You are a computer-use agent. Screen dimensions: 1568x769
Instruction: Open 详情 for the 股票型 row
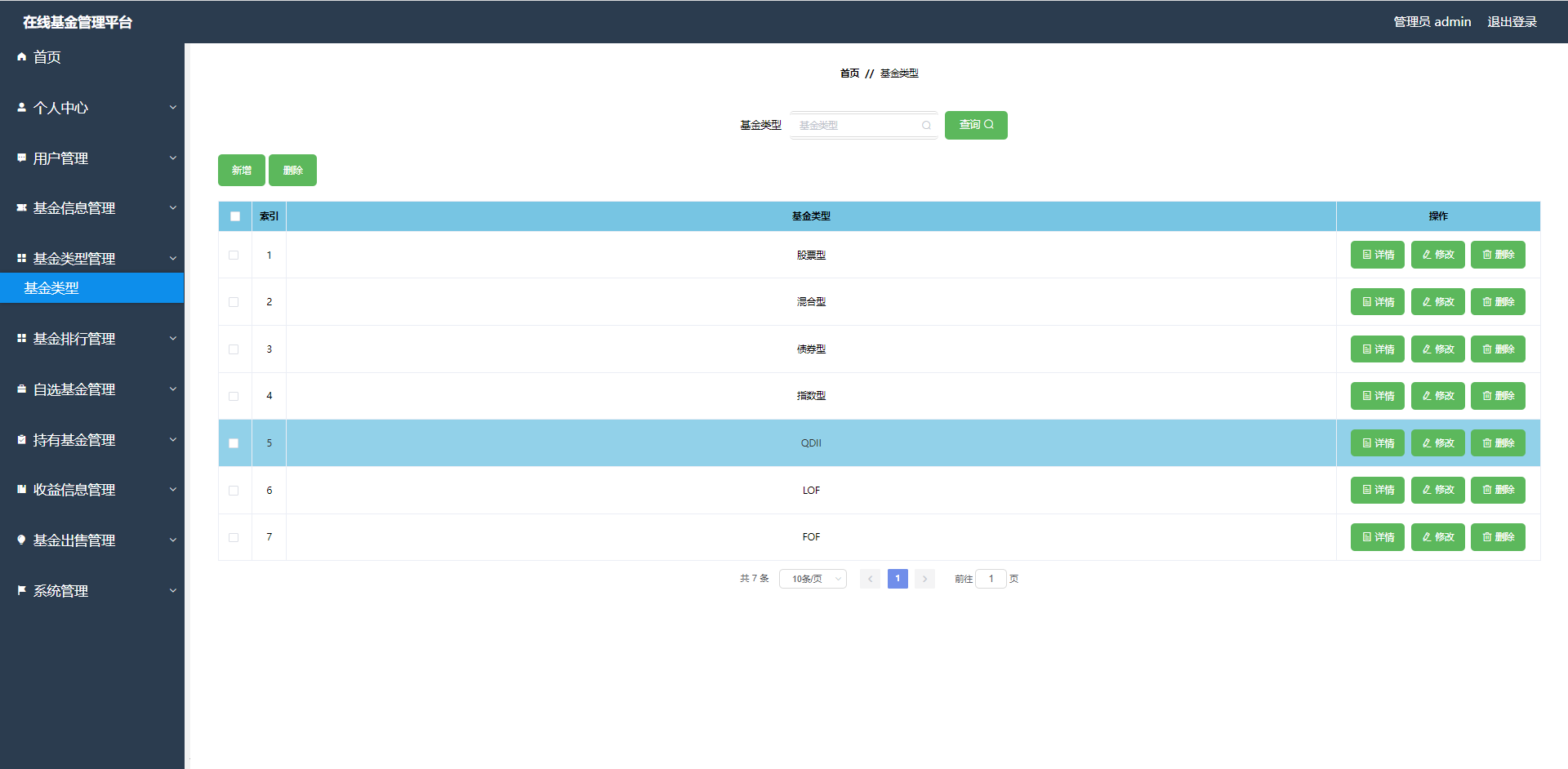pyautogui.click(x=1378, y=255)
